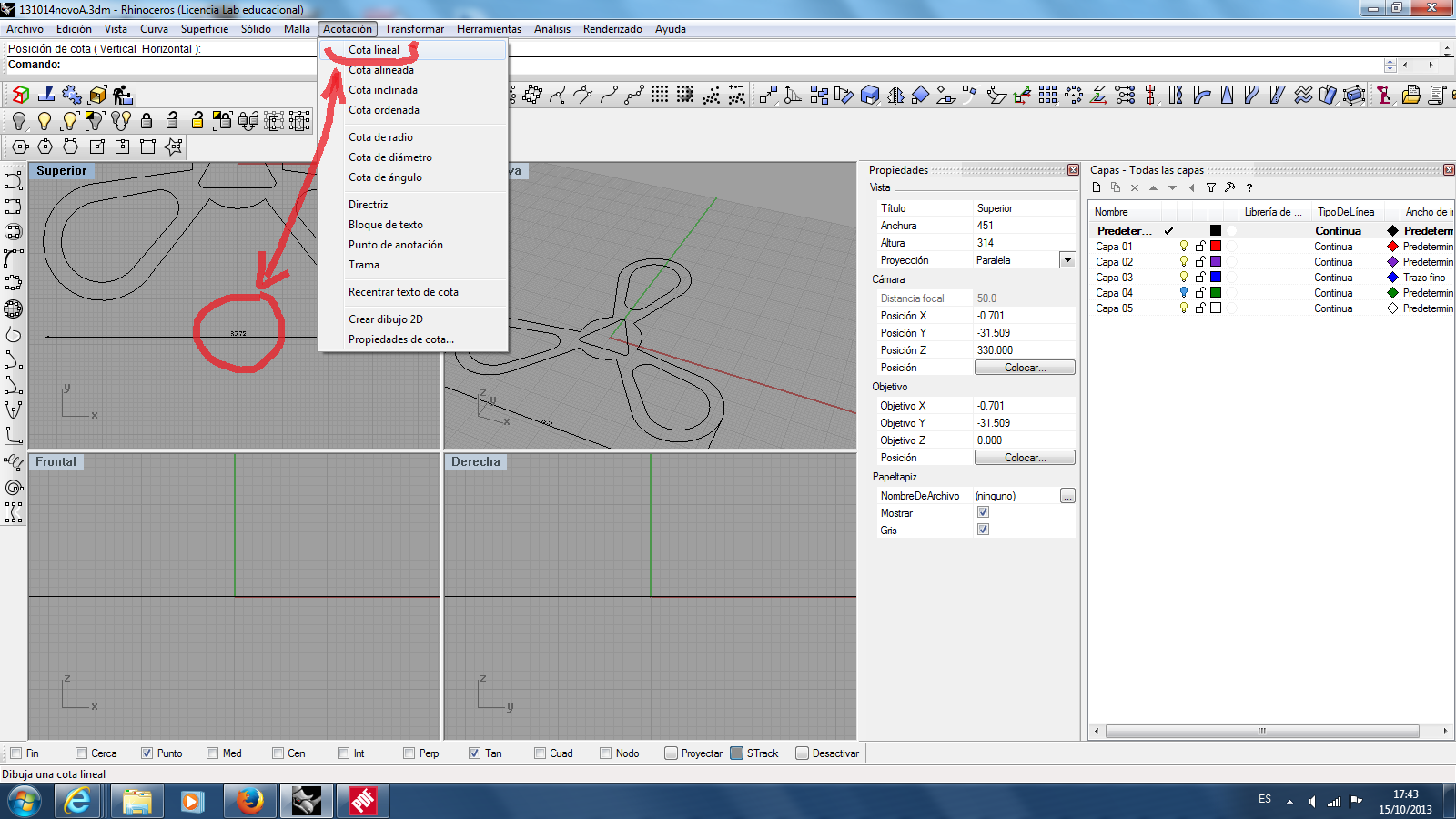
Task: Open Internet Explorer from the taskbar
Action: (x=78, y=801)
